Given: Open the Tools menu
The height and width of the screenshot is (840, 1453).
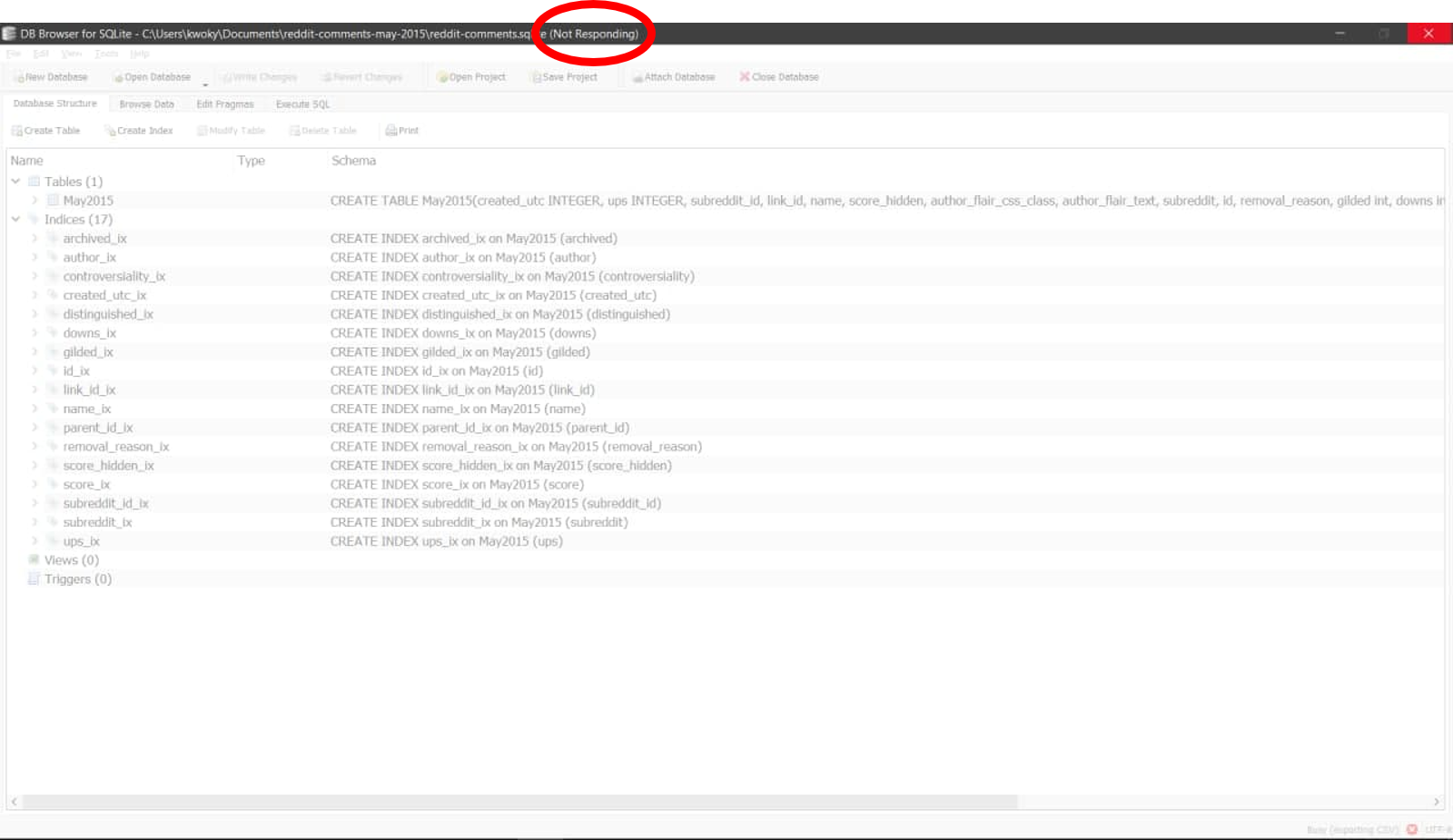Looking at the screenshot, I should click(106, 54).
